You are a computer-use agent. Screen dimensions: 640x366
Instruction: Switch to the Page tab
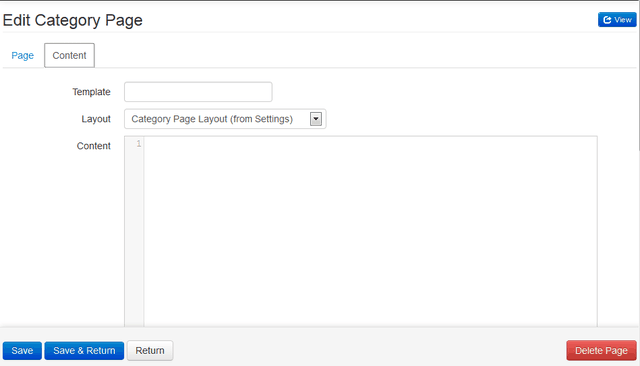click(22, 55)
